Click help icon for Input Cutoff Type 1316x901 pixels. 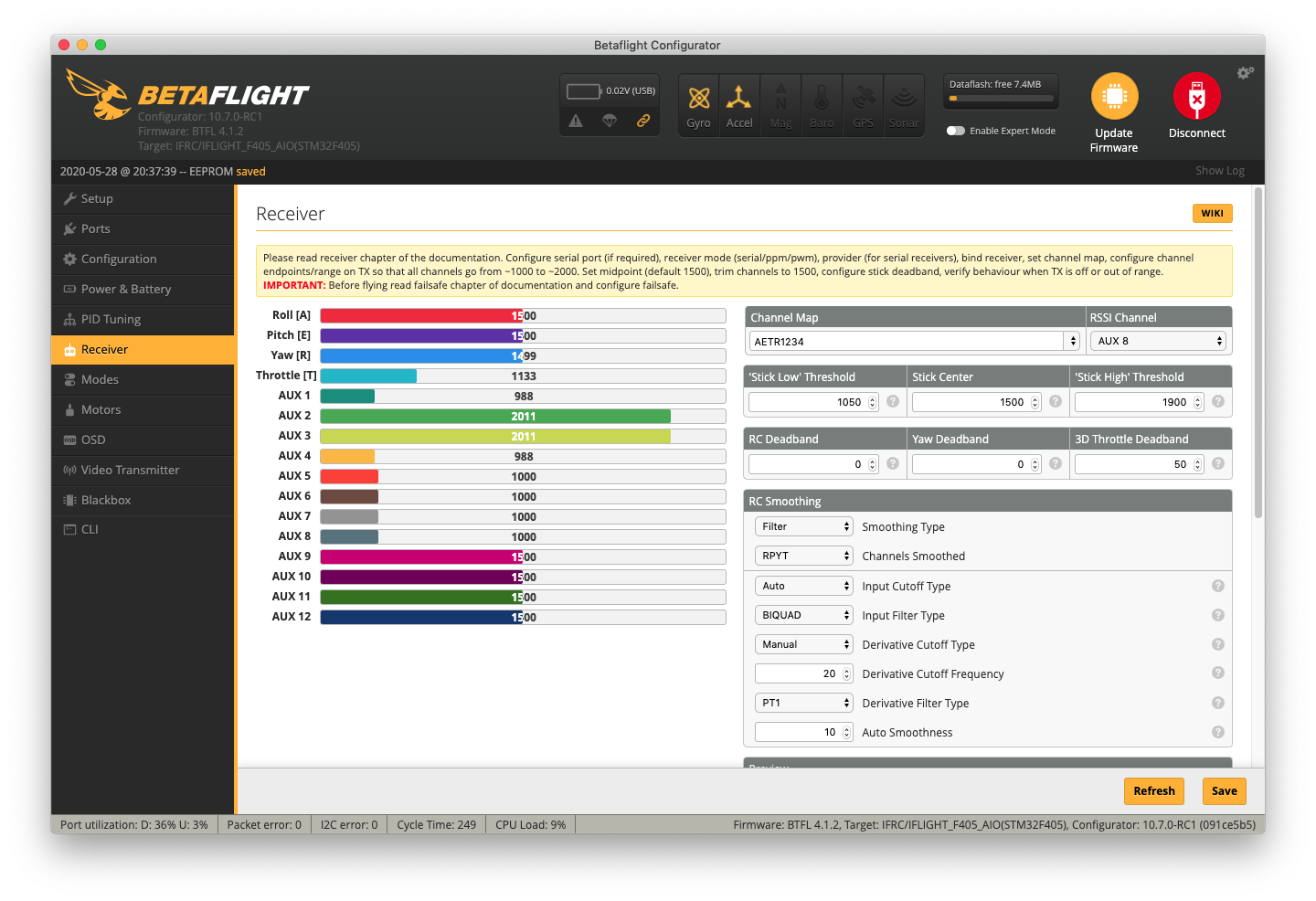[x=1218, y=586]
